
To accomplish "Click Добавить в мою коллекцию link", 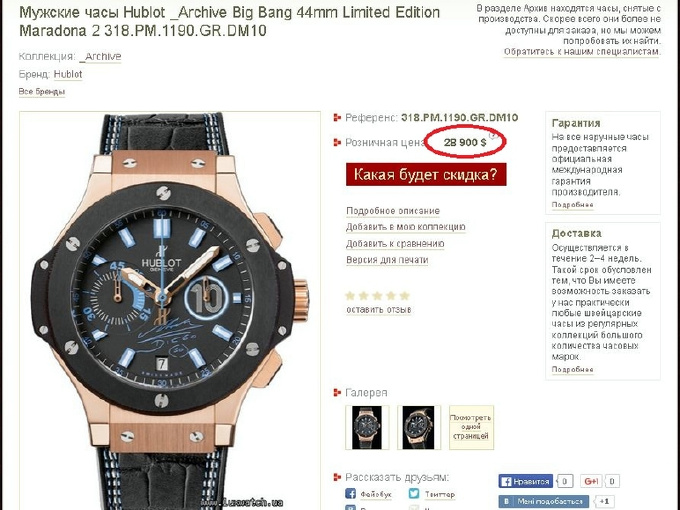I will (405, 227).
